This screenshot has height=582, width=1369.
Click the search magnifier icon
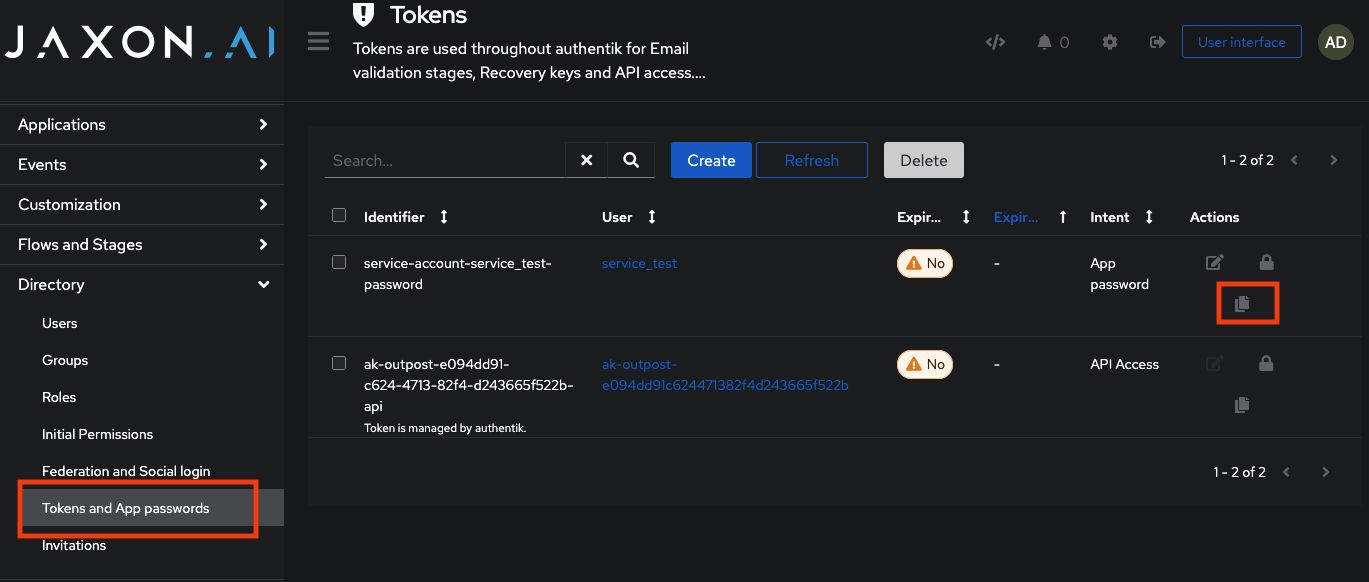tap(631, 159)
